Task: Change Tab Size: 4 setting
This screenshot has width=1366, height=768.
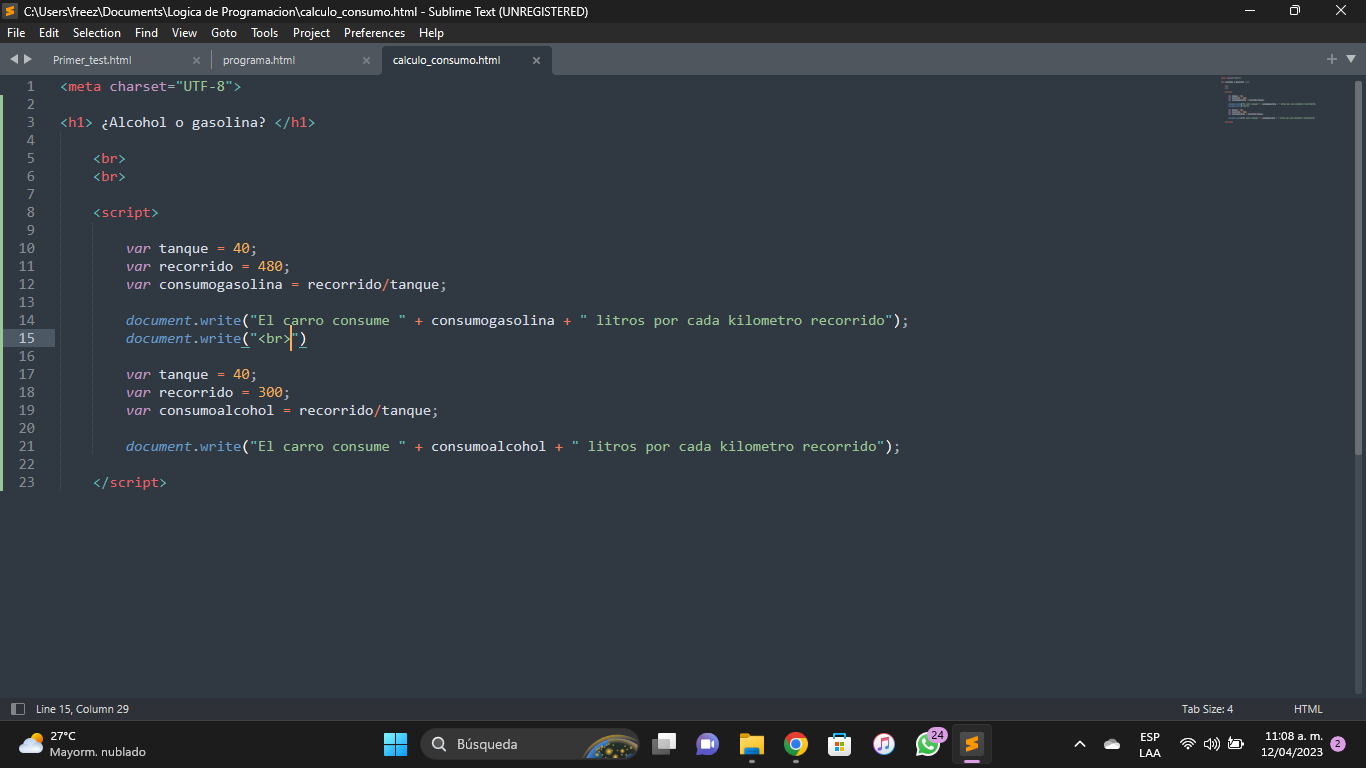Action: tap(1207, 709)
